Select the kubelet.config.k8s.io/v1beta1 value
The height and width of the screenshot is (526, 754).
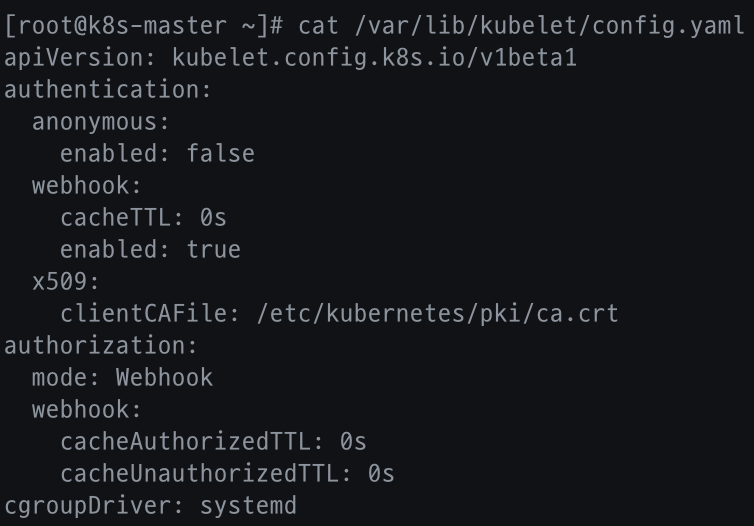[375, 59]
